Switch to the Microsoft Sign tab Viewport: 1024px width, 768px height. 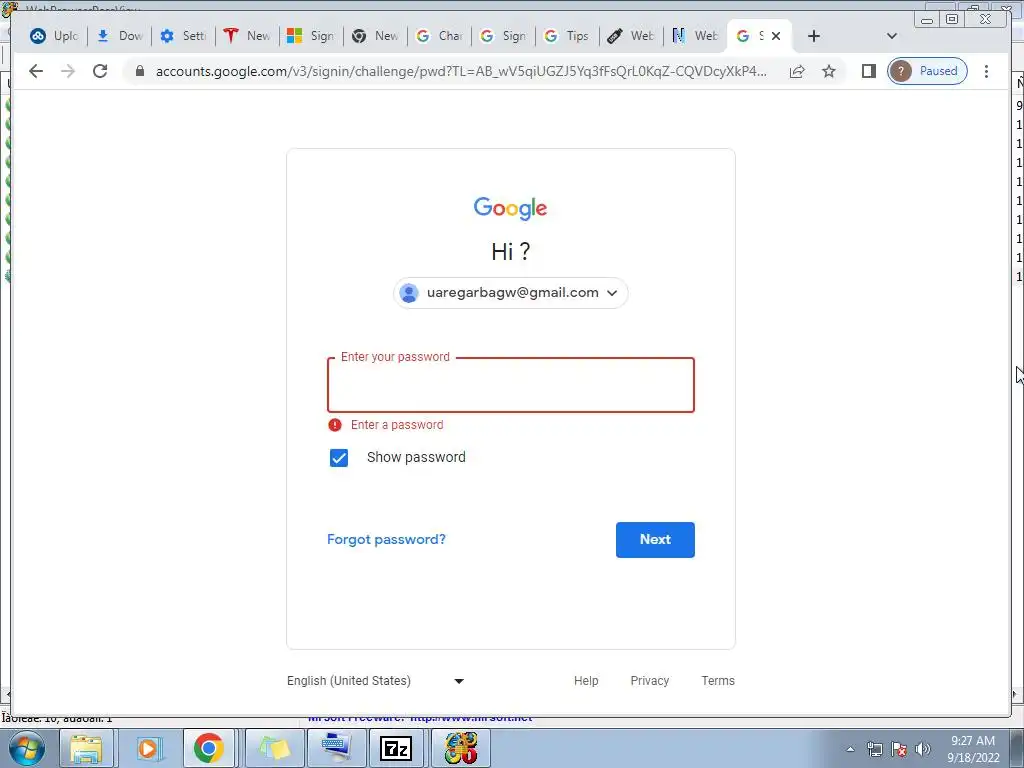312,37
